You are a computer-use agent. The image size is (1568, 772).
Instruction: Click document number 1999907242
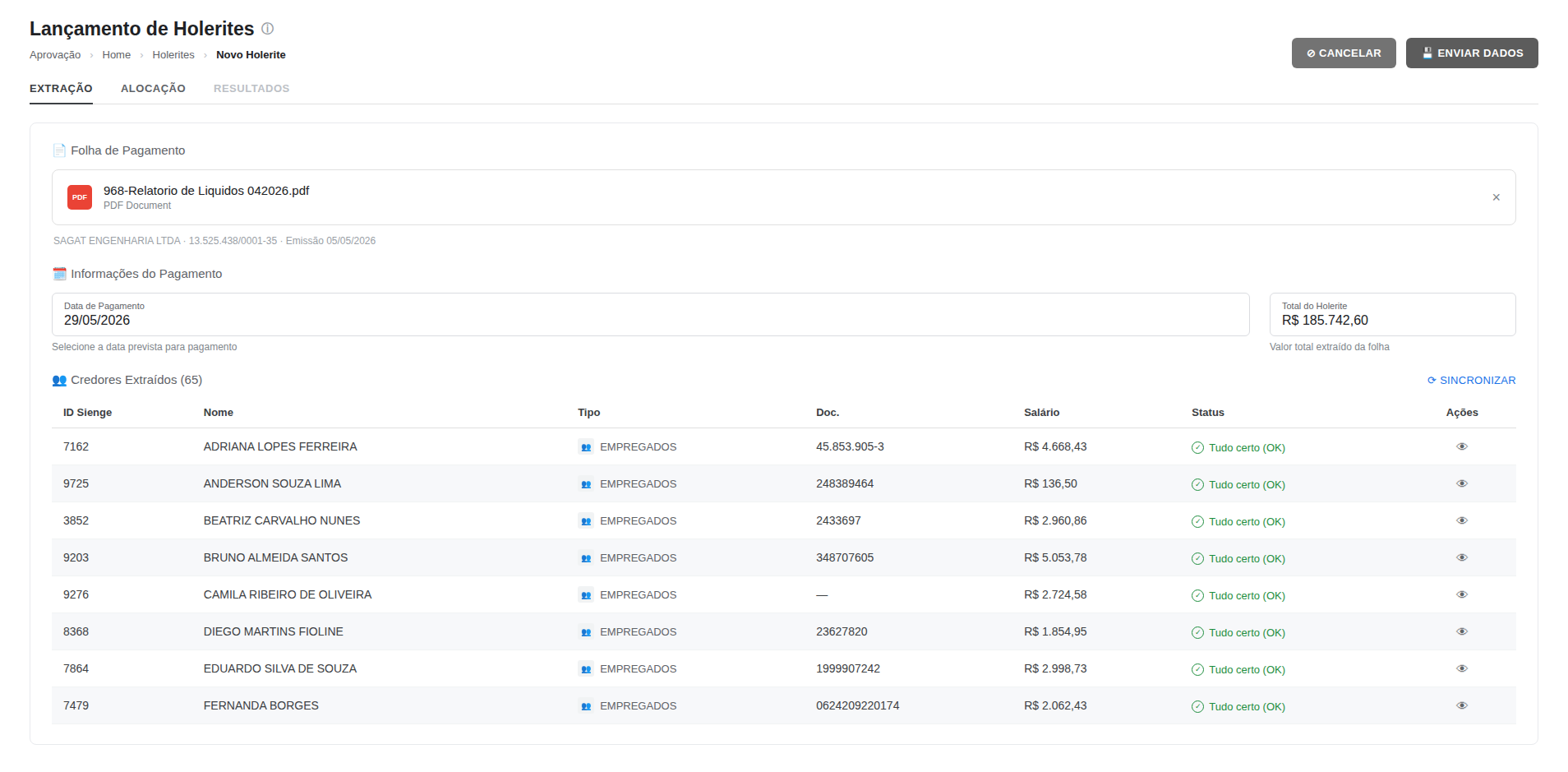[x=848, y=668]
